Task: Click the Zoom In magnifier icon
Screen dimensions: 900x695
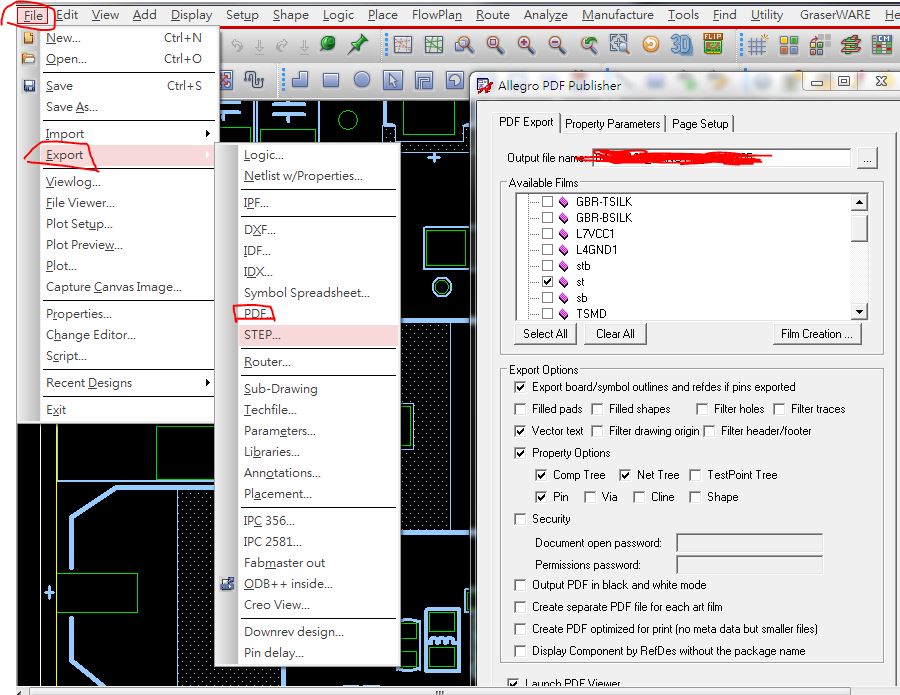Action: pyautogui.click(x=526, y=45)
